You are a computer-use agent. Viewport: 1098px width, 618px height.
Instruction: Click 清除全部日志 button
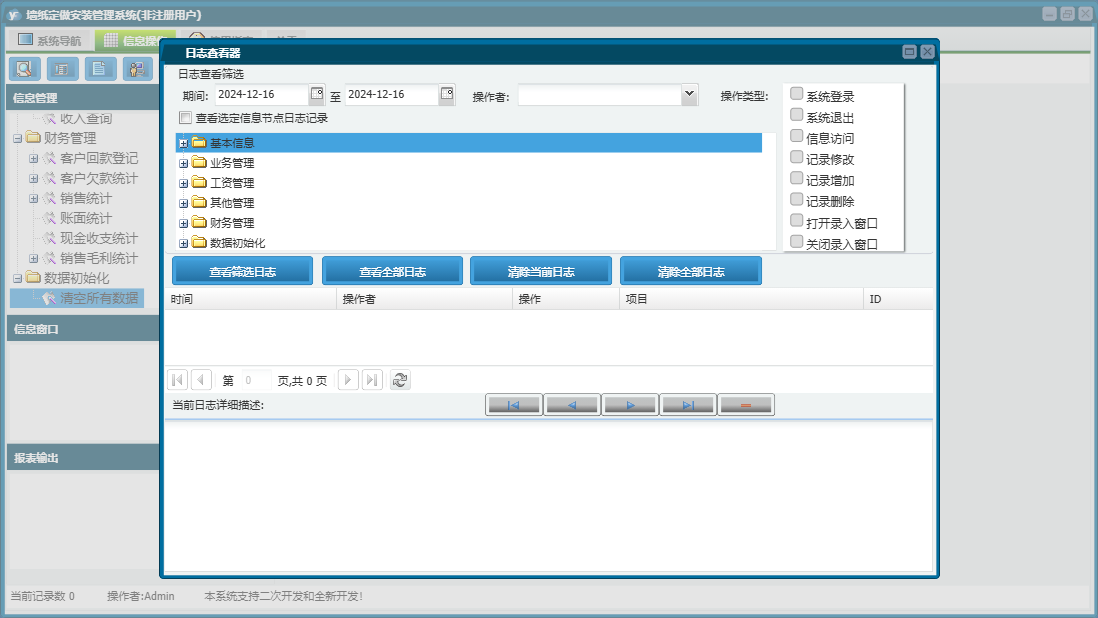click(690, 272)
